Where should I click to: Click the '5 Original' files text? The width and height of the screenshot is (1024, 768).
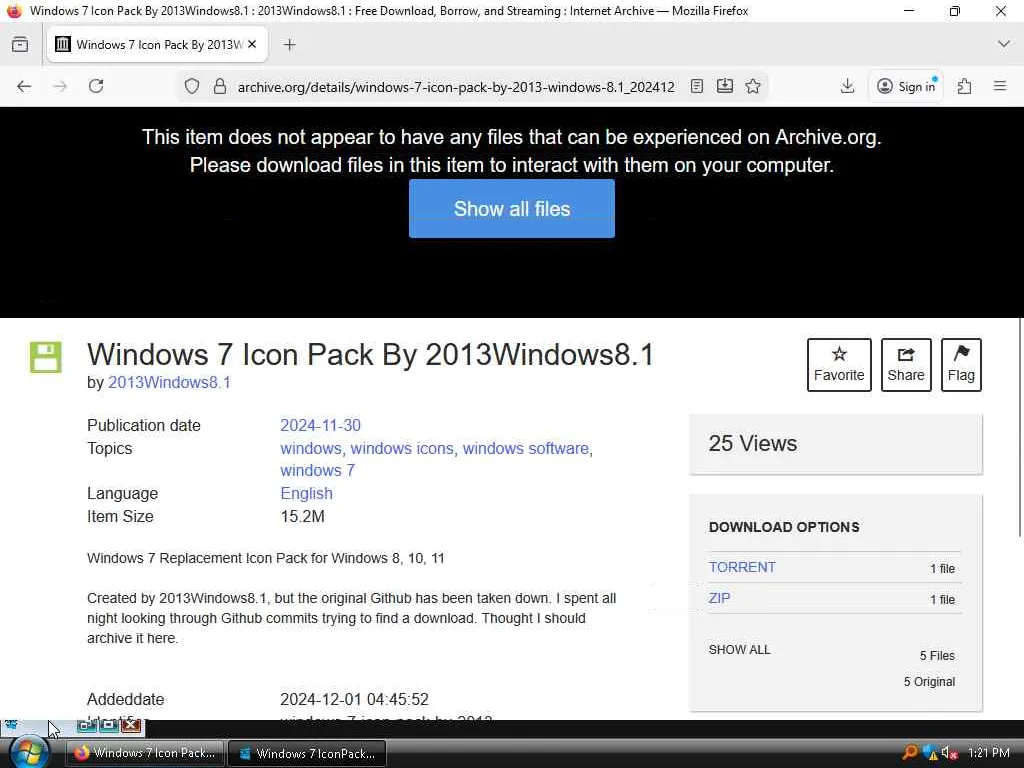(929, 682)
